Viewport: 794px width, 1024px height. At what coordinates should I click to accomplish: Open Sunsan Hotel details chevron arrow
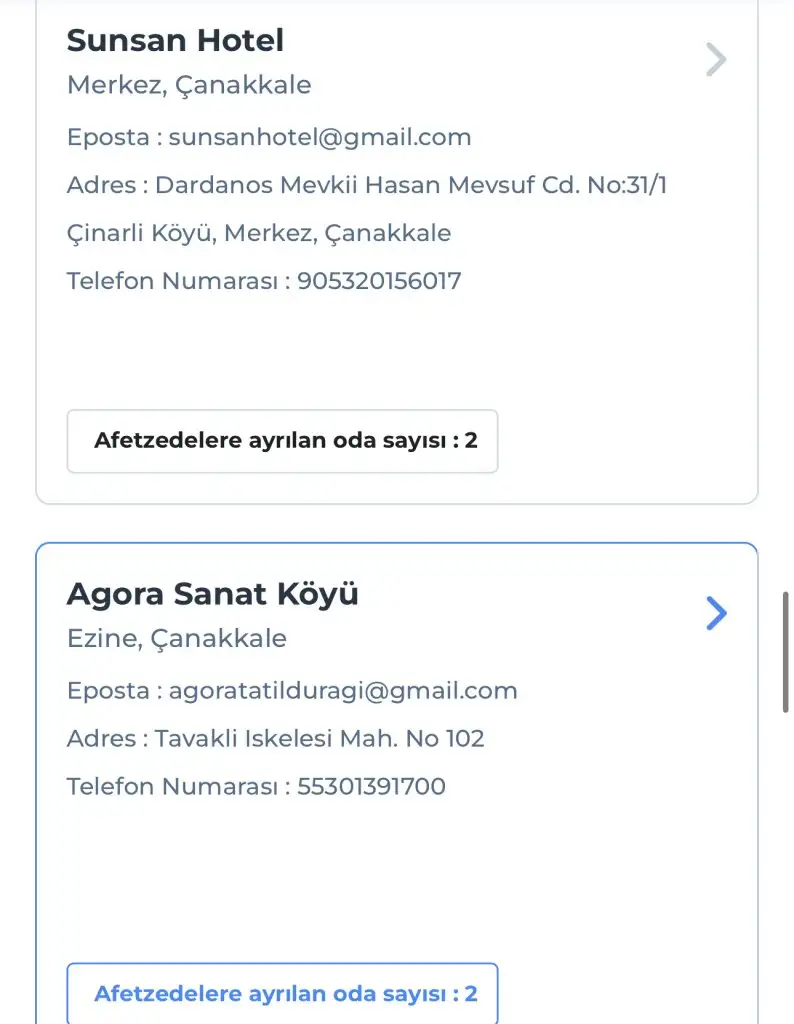(x=715, y=60)
